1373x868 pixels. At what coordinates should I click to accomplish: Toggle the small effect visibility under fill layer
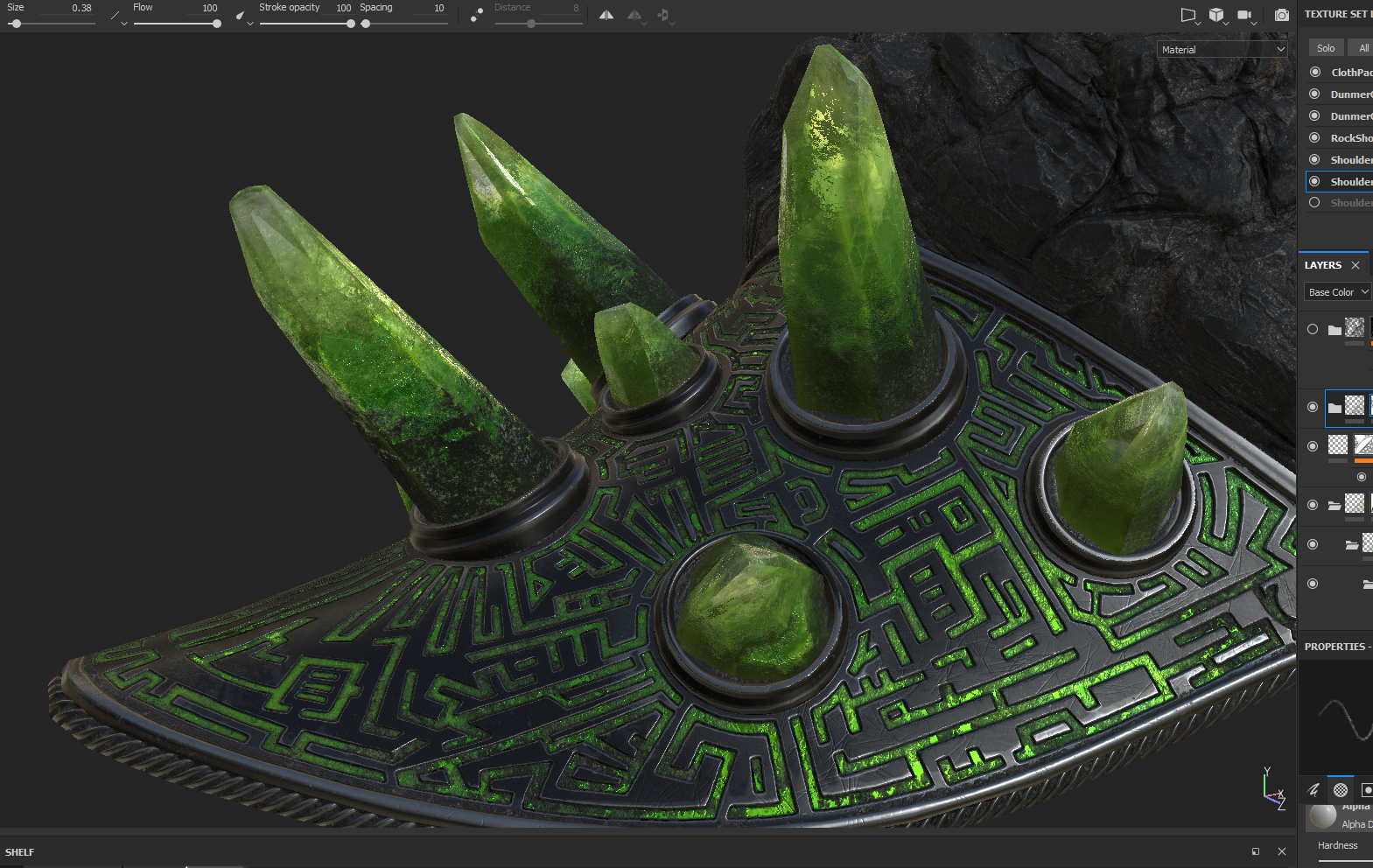tap(1362, 477)
